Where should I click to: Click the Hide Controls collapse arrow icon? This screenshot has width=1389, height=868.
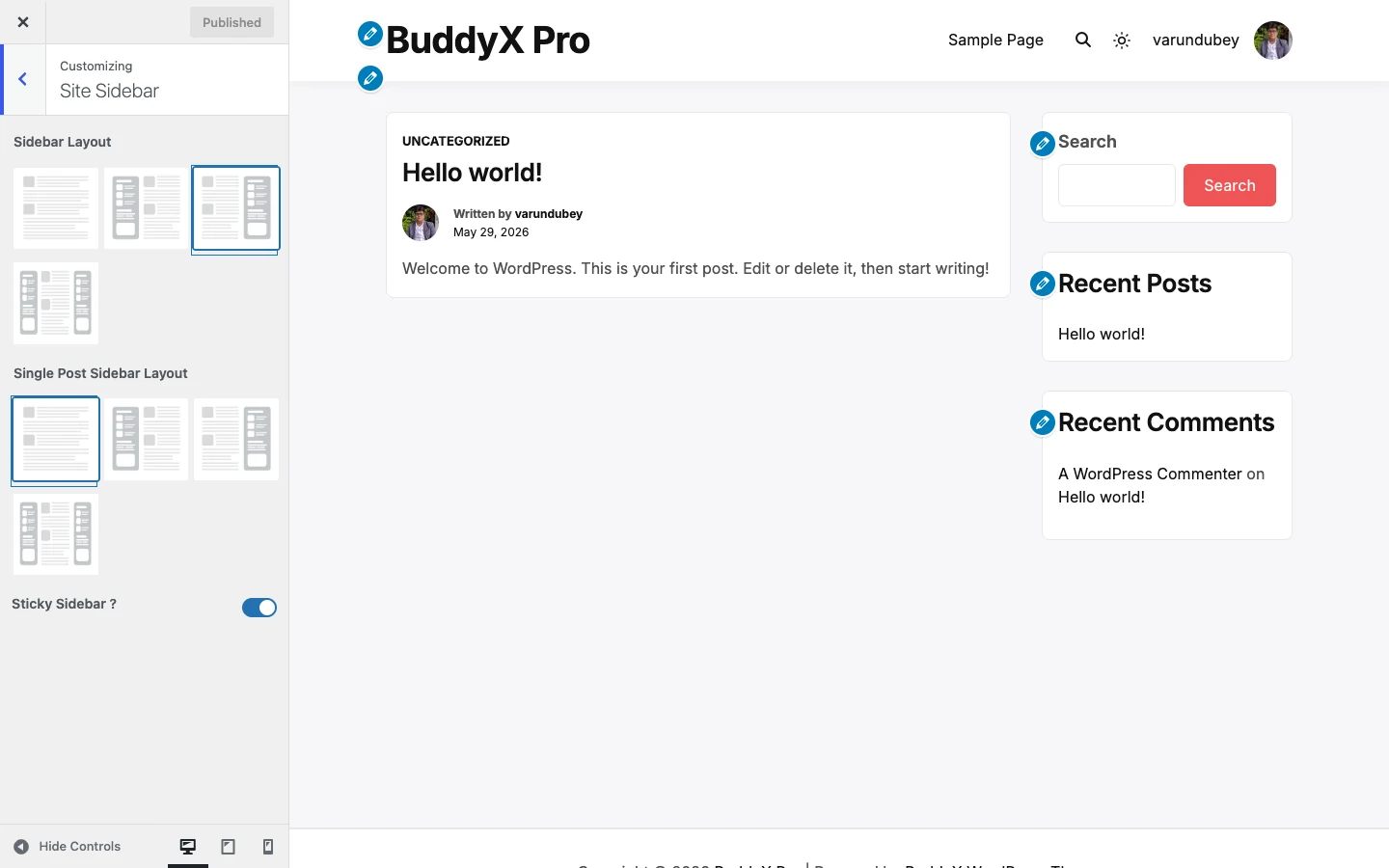pos(21,847)
